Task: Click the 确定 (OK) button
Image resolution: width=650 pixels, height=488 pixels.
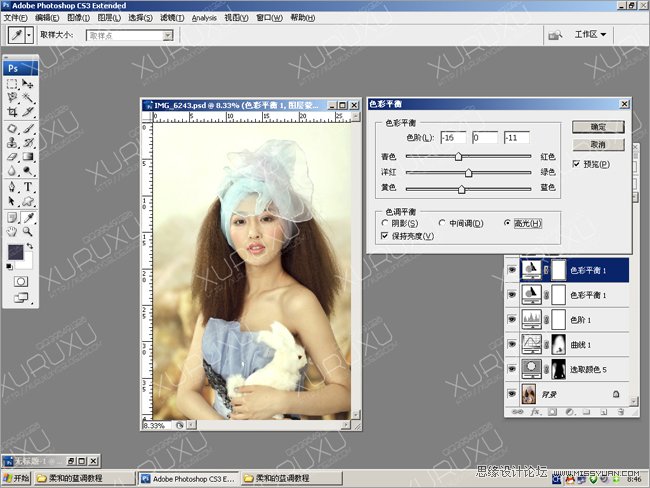Action: (598, 127)
